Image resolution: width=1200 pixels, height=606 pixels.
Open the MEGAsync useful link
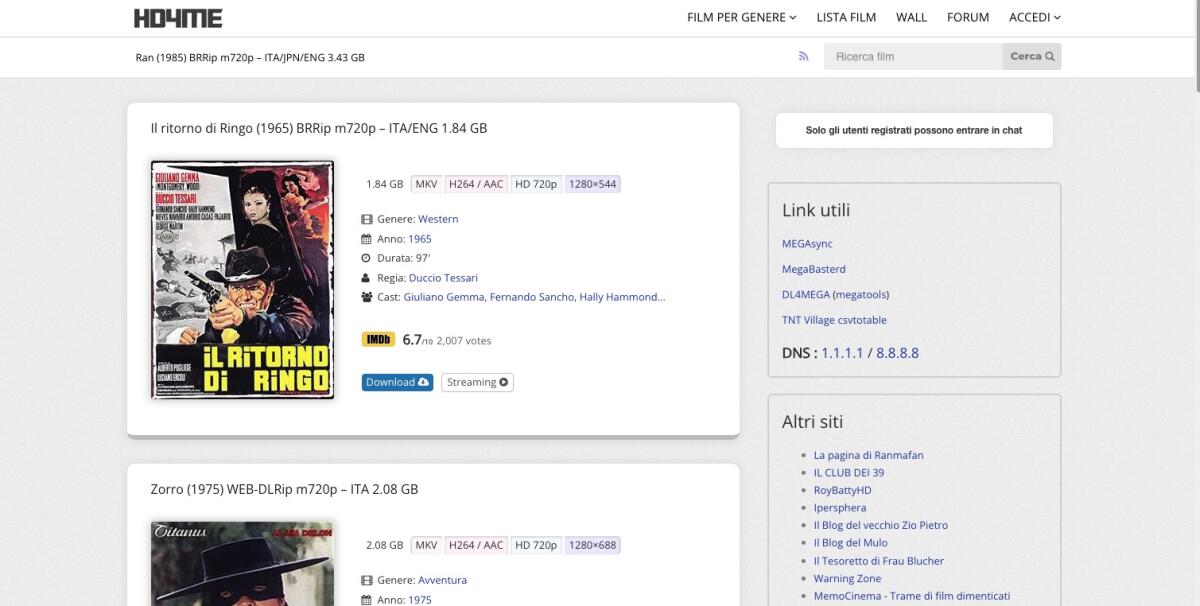[x=807, y=244]
